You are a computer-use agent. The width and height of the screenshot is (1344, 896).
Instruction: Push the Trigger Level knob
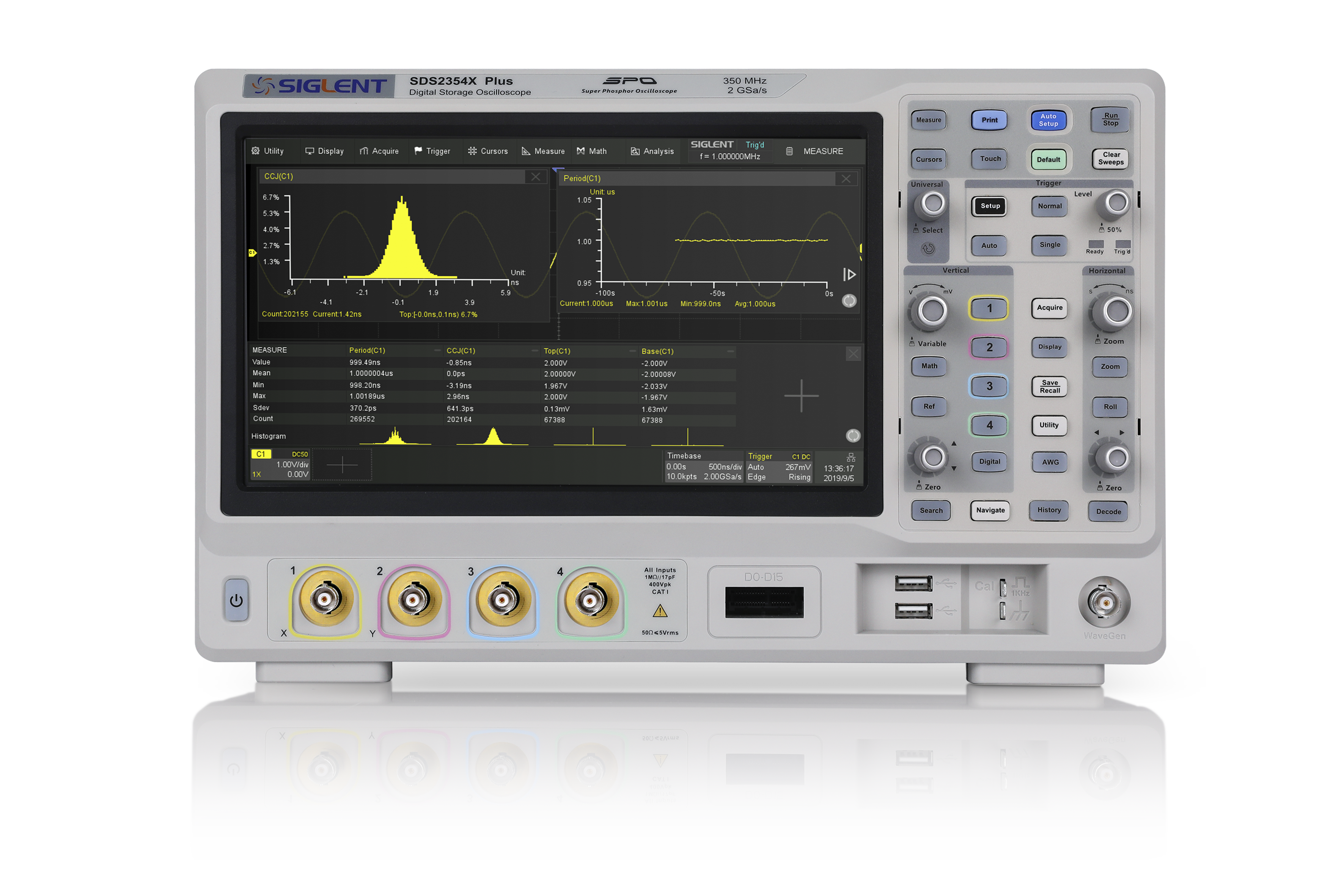click(1116, 203)
